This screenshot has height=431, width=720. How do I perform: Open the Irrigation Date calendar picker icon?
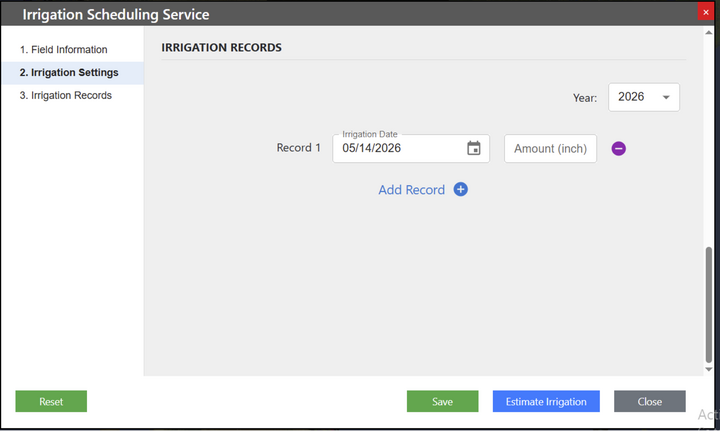(x=473, y=148)
